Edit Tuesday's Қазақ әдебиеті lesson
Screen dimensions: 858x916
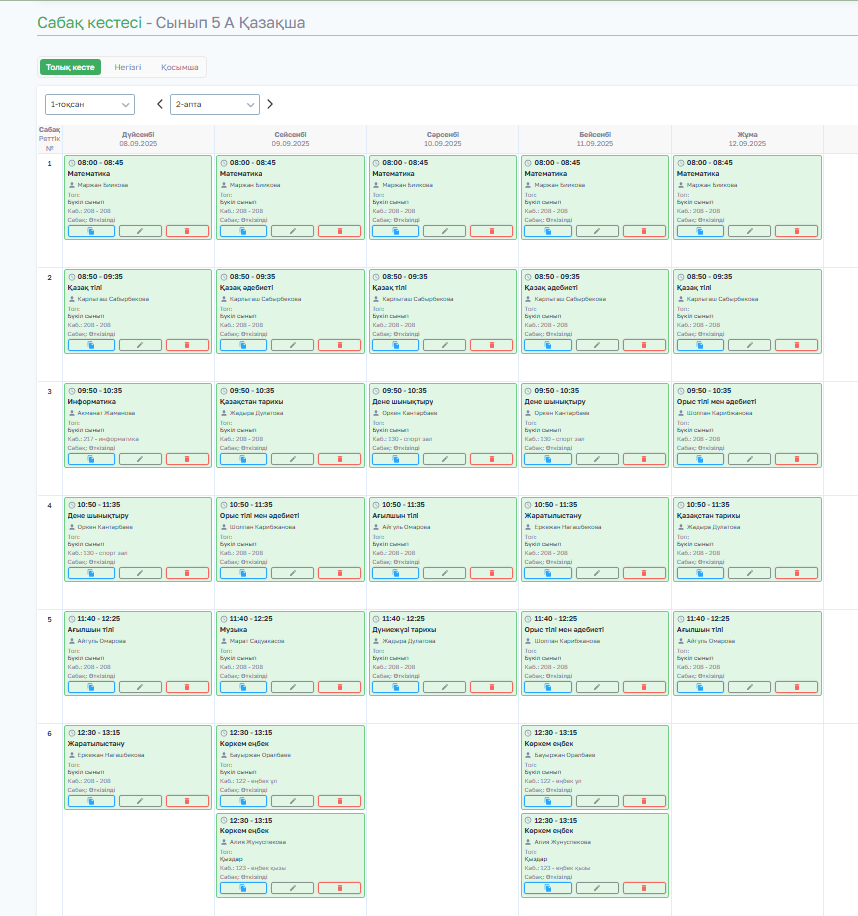[x=293, y=345]
